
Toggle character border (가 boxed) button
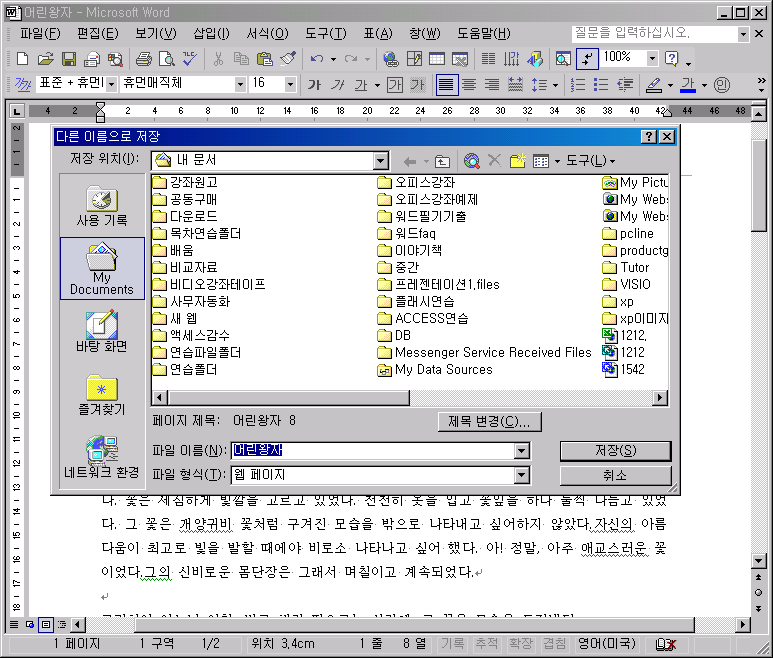point(394,85)
